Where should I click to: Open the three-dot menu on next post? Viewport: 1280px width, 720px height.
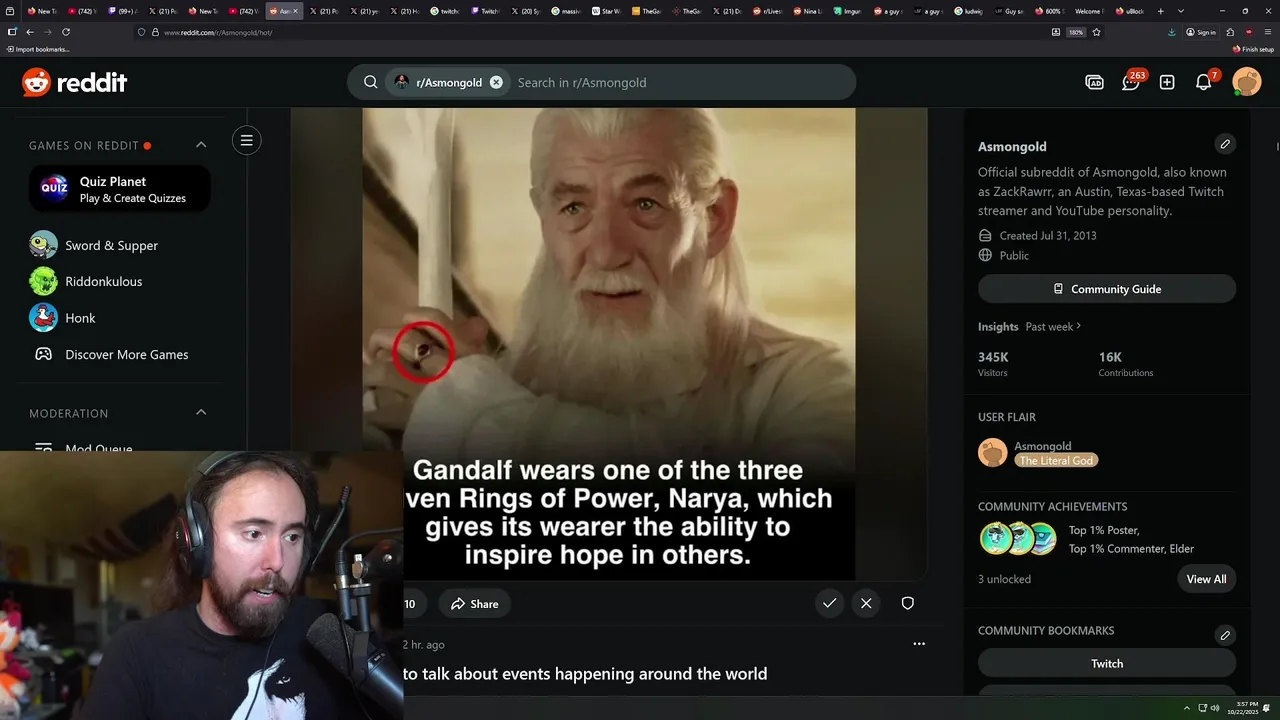coord(919,644)
